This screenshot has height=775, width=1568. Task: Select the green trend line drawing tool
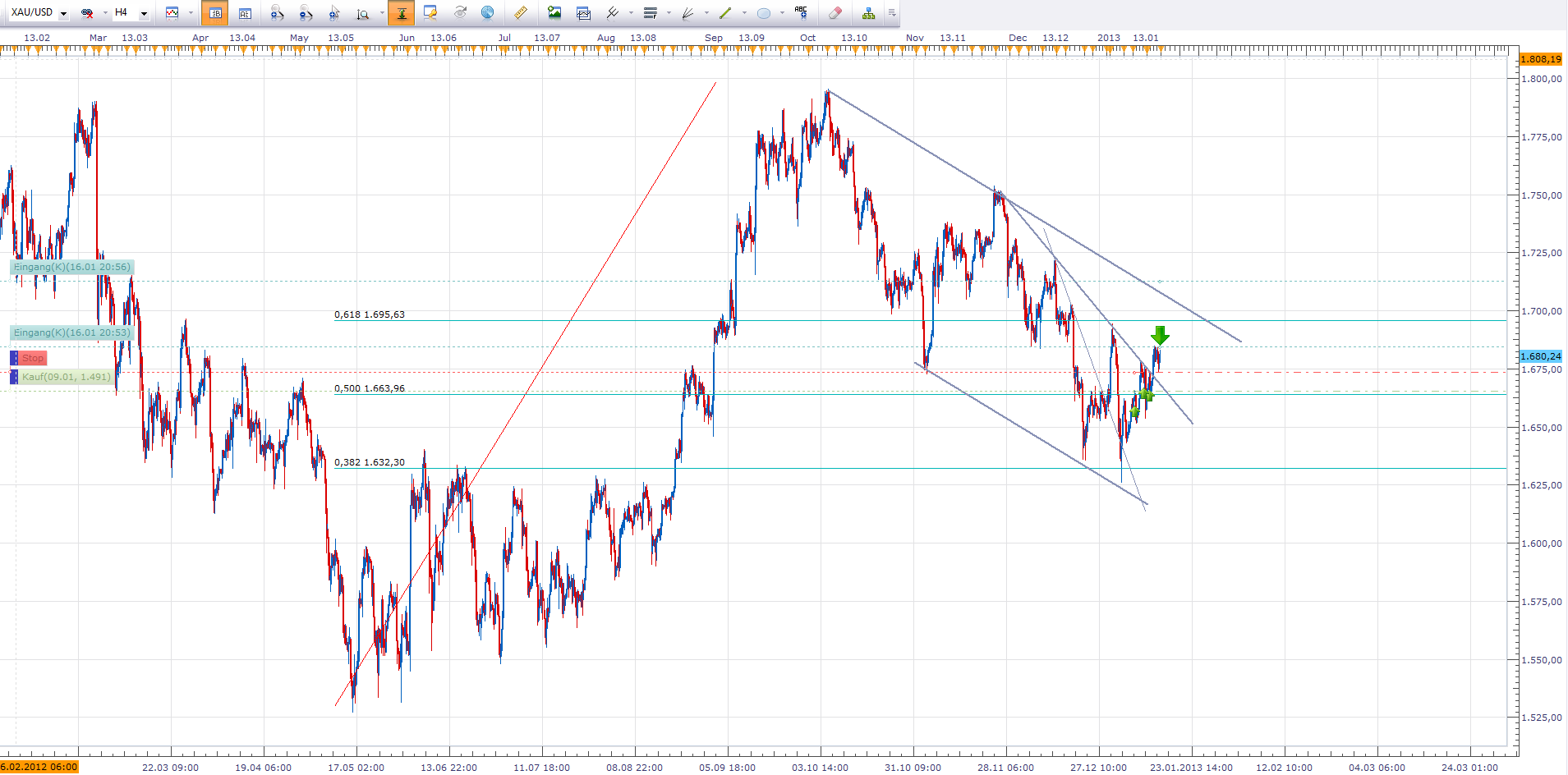725,13
